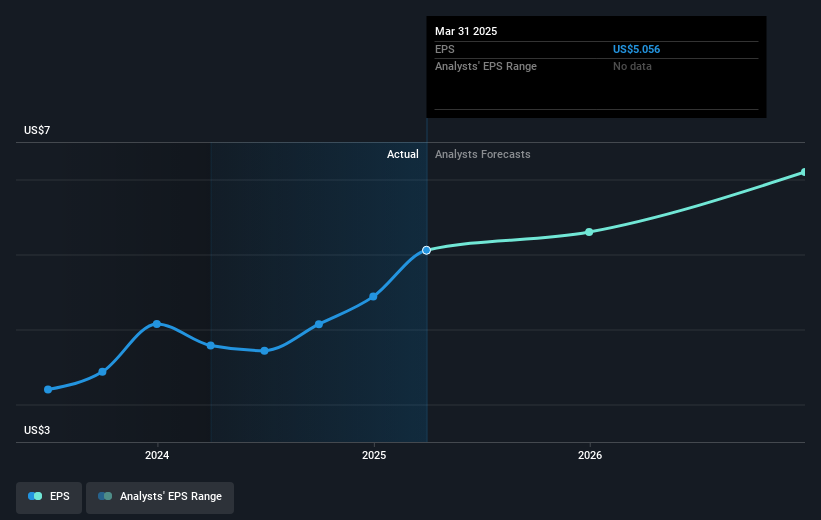
Task: Click the tooltip 'Analysts' EPS Range' row label
Action: coord(485,67)
